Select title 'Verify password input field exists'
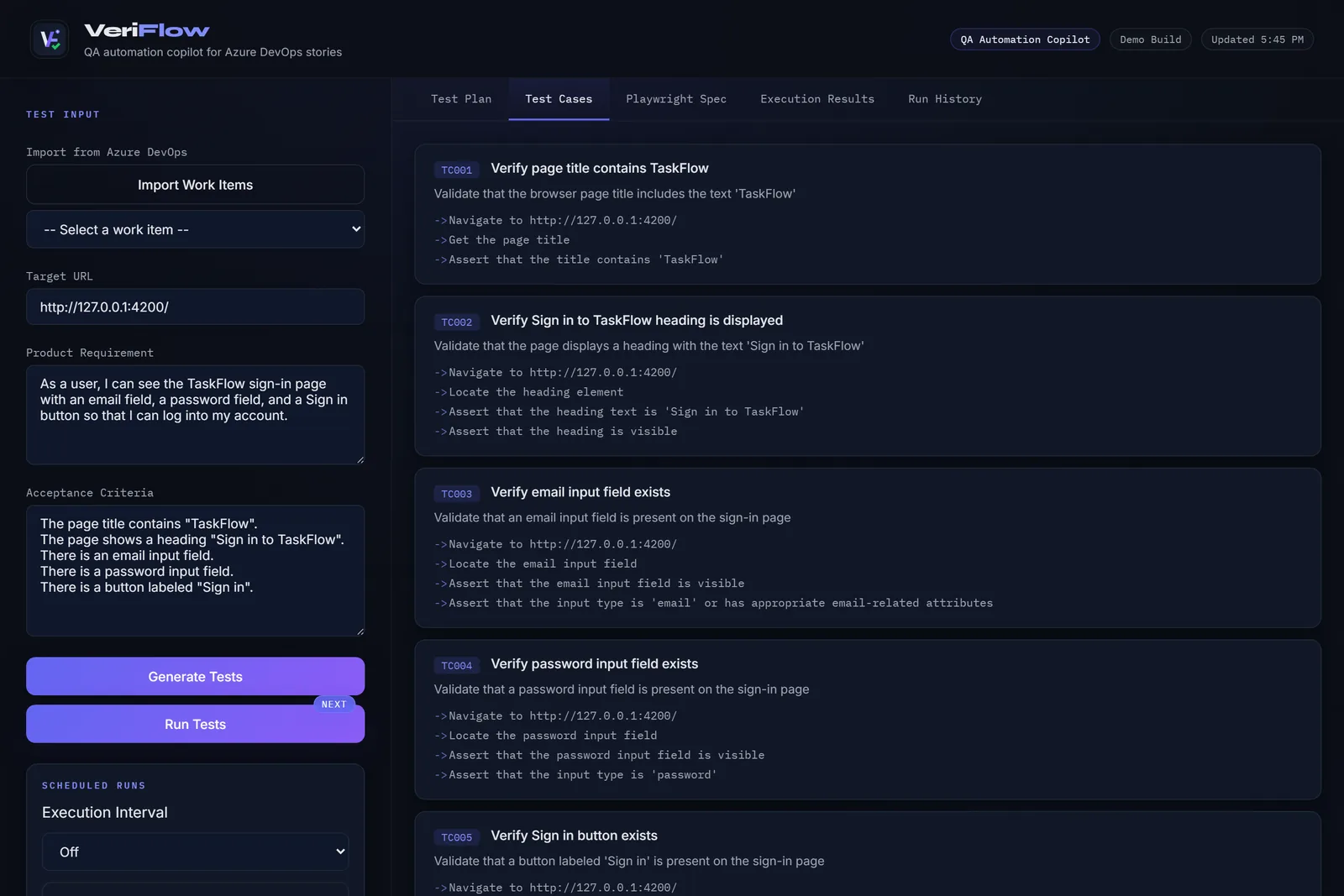This screenshot has height=896, width=1344. (595, 663)
